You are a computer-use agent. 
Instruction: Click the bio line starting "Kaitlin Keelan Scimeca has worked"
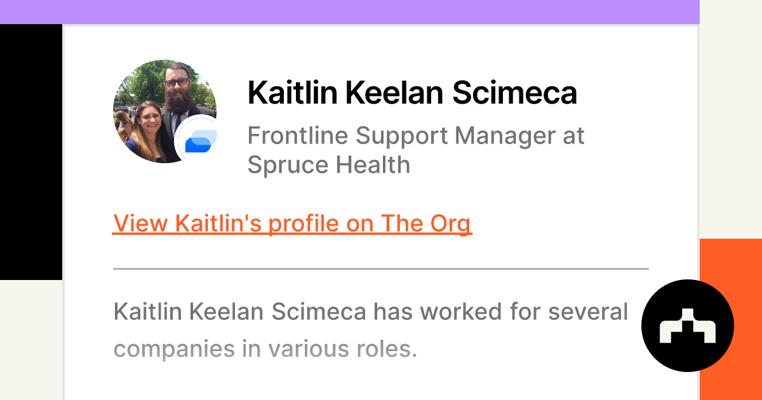[370, 311]
